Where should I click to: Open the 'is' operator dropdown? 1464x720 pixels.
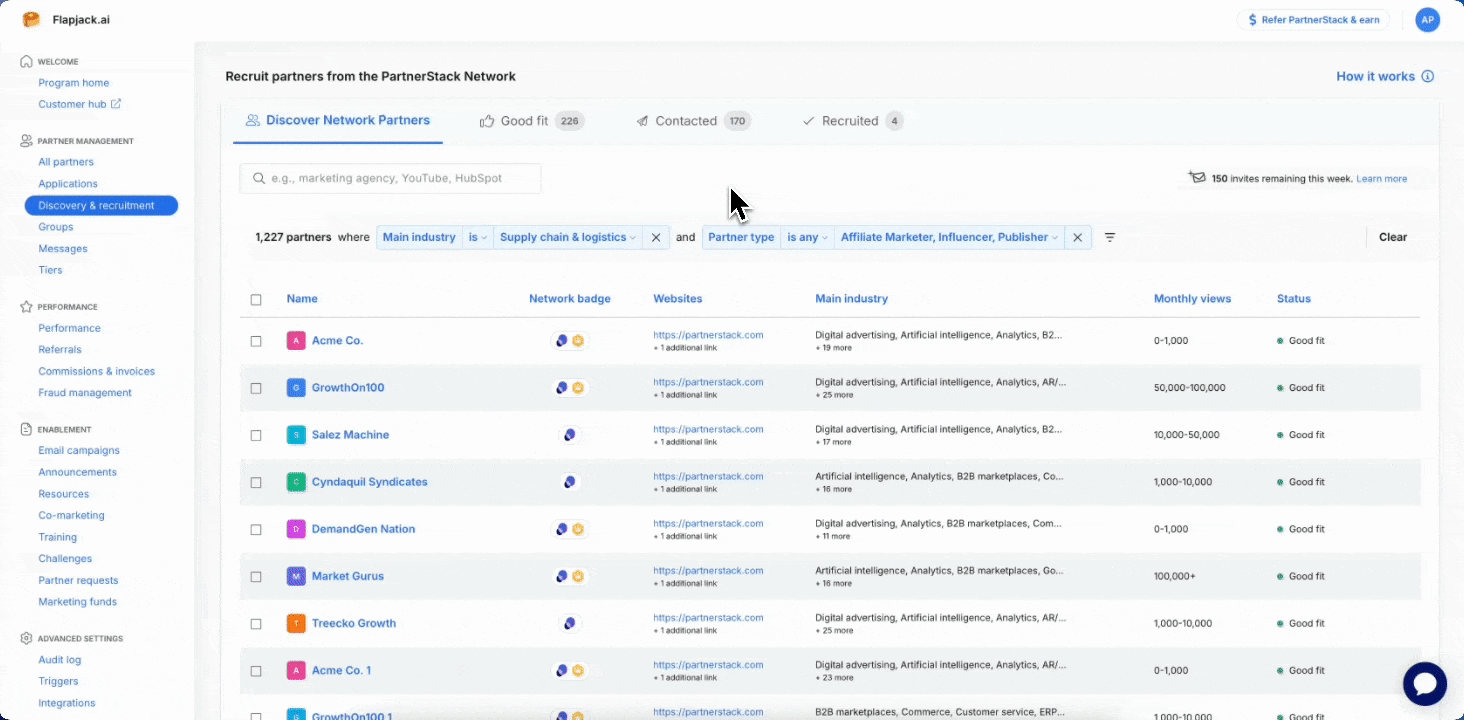tap(478, 237)
